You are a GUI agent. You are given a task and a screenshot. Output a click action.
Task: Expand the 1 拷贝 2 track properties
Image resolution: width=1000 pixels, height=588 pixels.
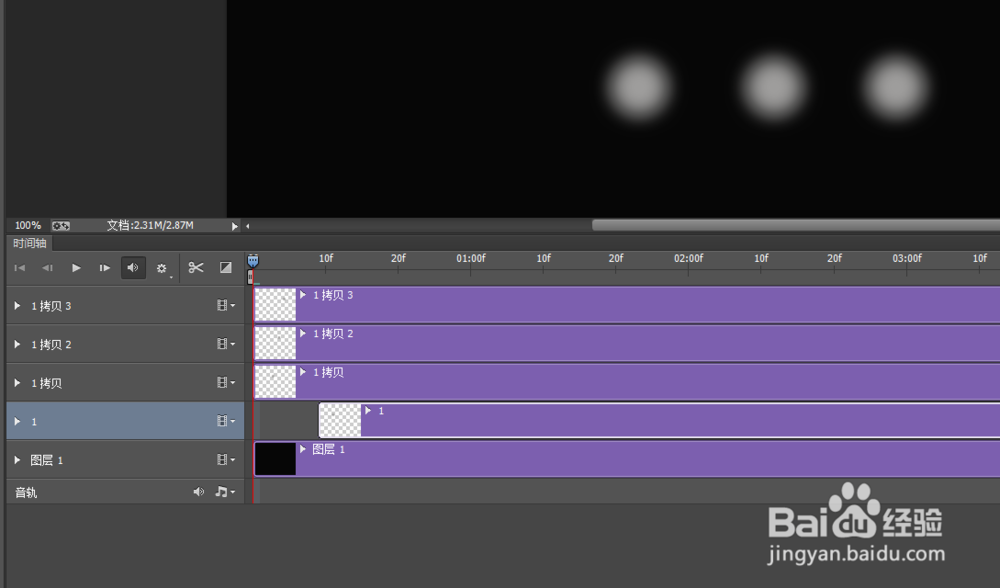tap(17, 344)
